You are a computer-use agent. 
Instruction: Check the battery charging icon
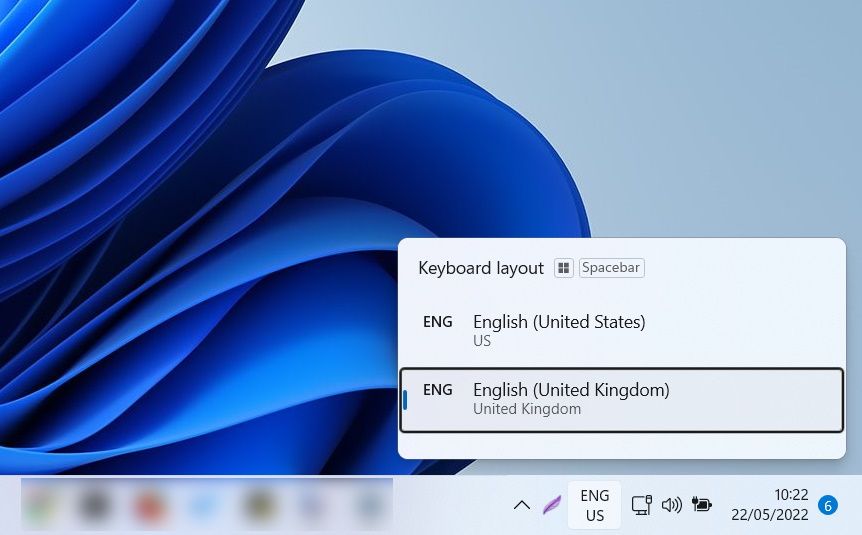point(701,504)
